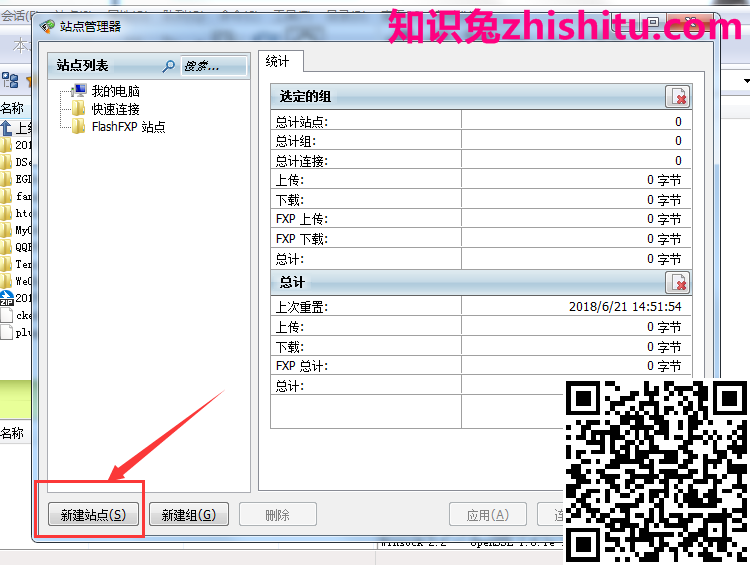The height and width of the screenshot is (565, 750).
Task: Click the FXP 总计 row label
Action: tap(302, 366)
